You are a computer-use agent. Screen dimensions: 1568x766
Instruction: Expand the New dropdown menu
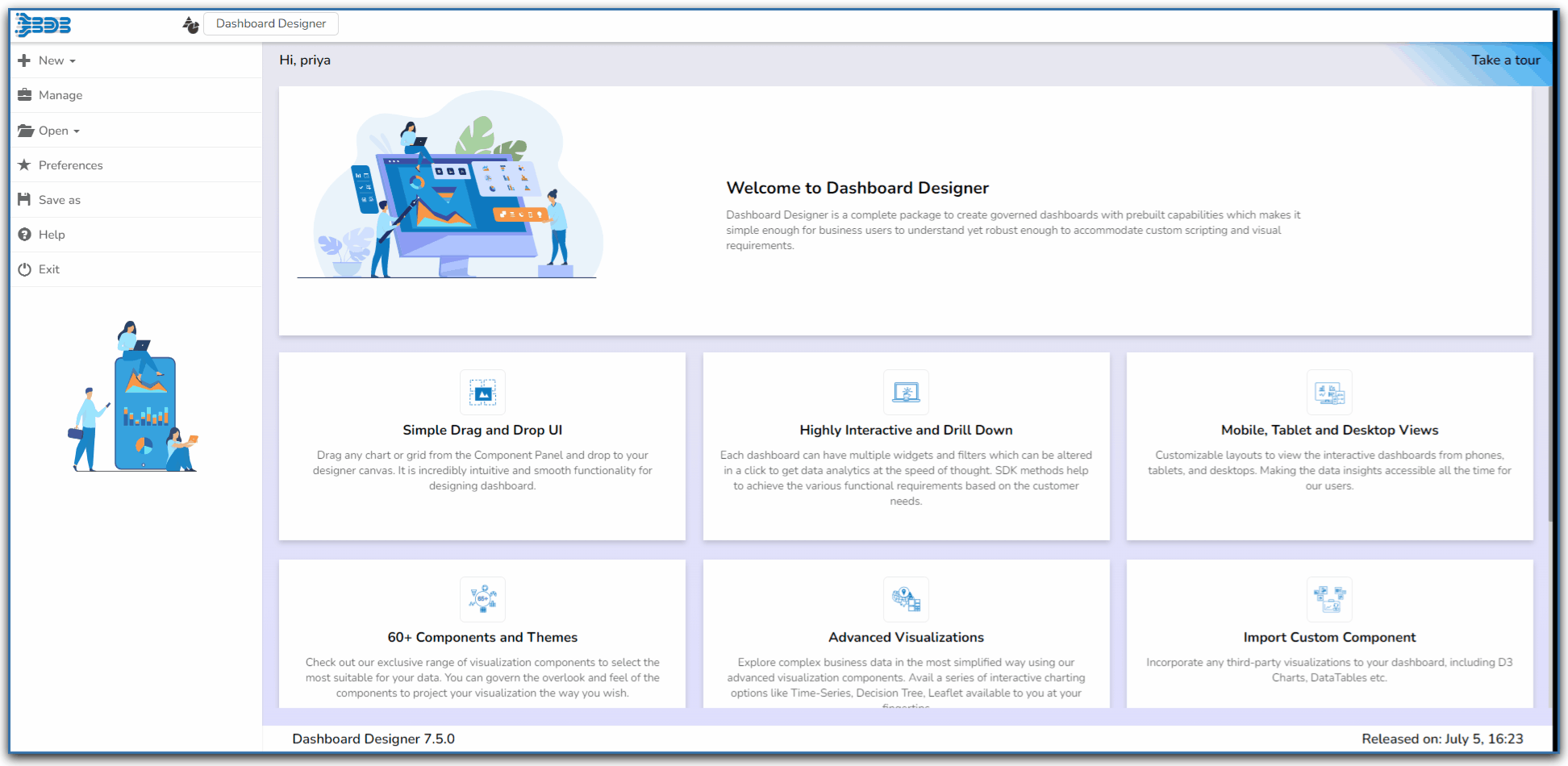point(56,60)
